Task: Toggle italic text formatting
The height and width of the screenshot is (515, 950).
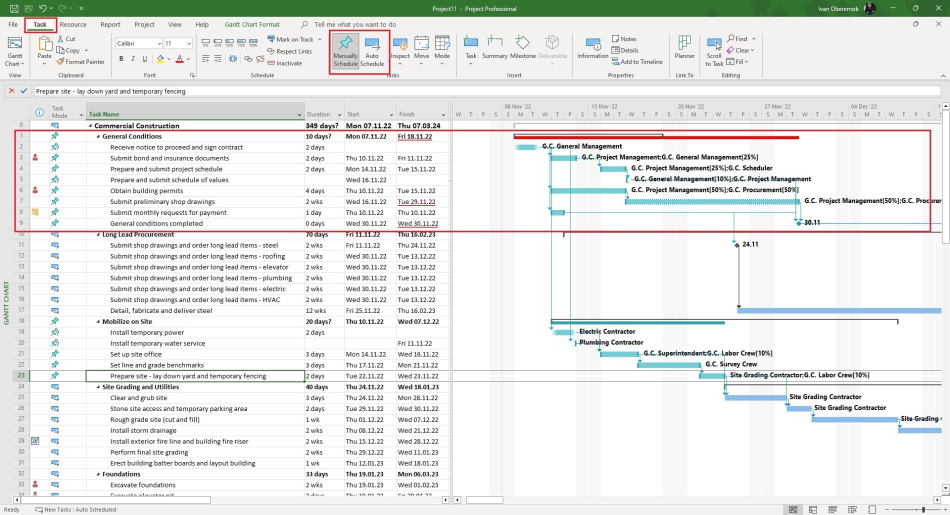Action: [x=132, y=59]
